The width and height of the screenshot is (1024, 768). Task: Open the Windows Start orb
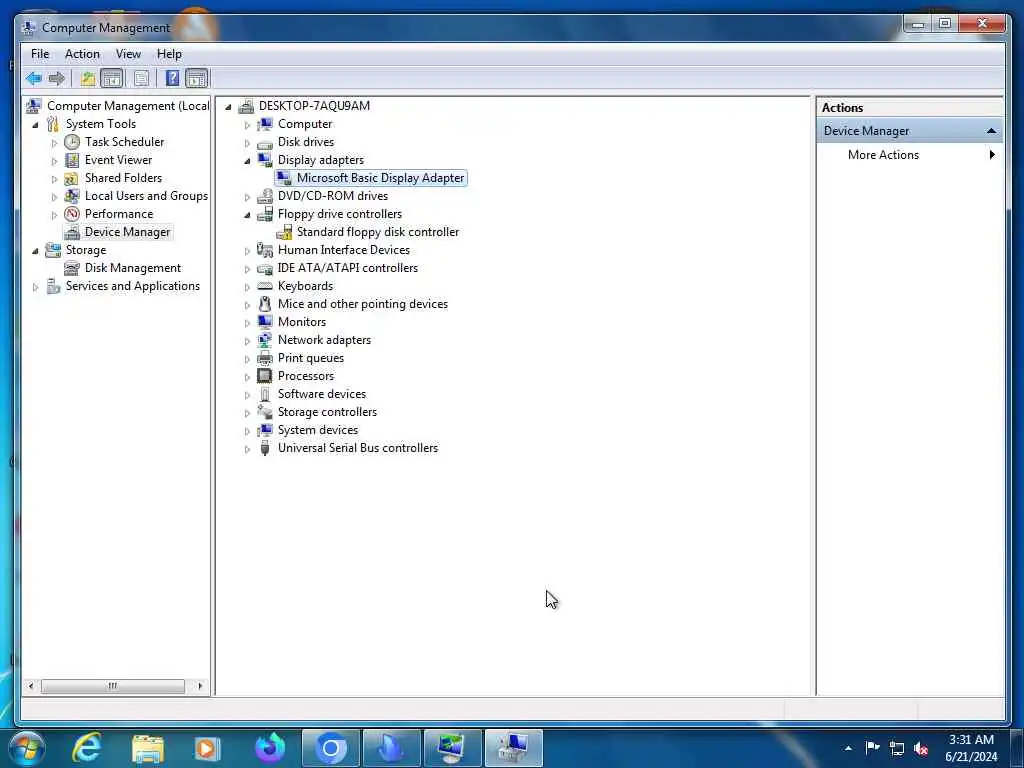click(x=26, y=748)
